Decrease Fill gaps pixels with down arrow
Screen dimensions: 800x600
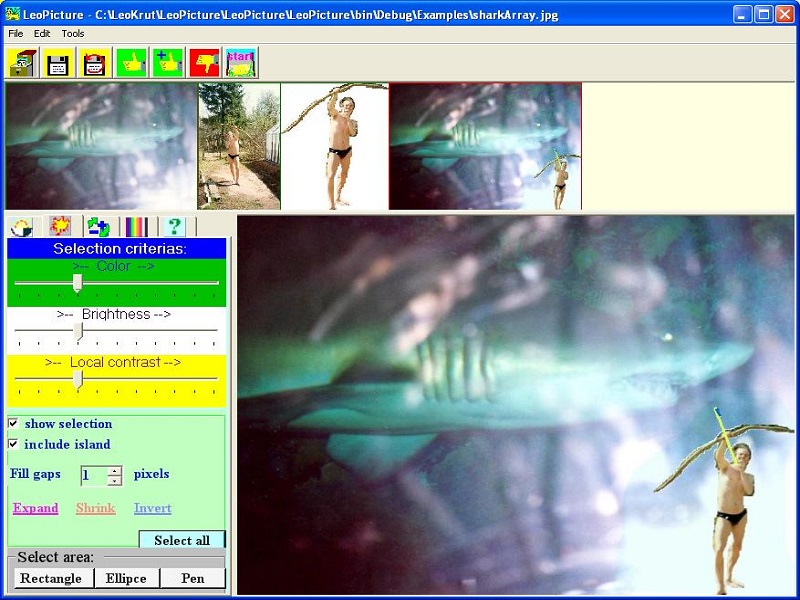point(115,481)
